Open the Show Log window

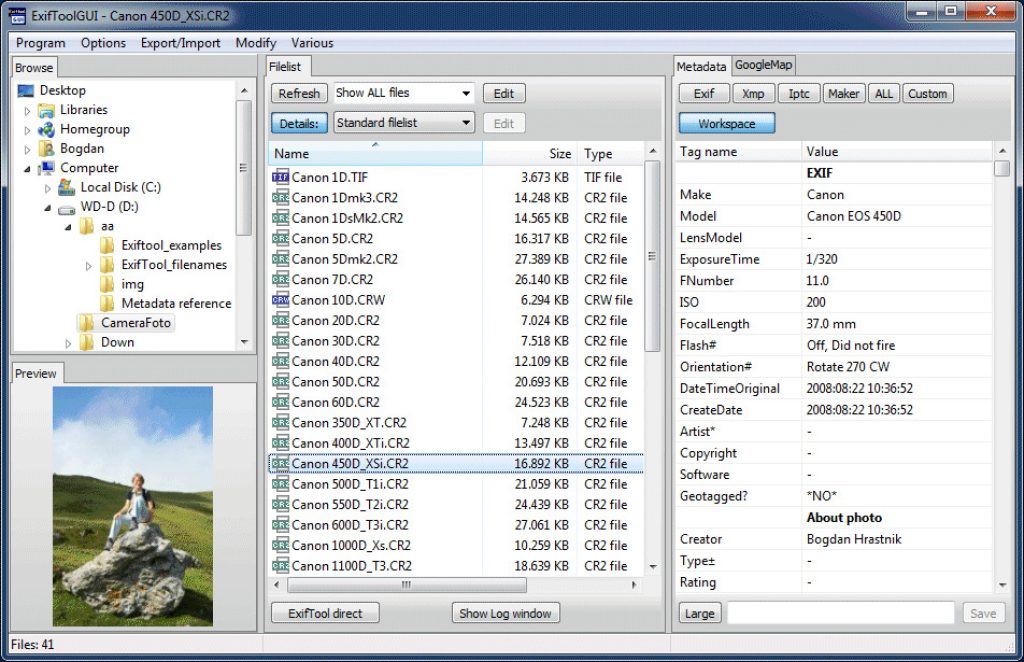pyautogui.click(x=505, y=612)
